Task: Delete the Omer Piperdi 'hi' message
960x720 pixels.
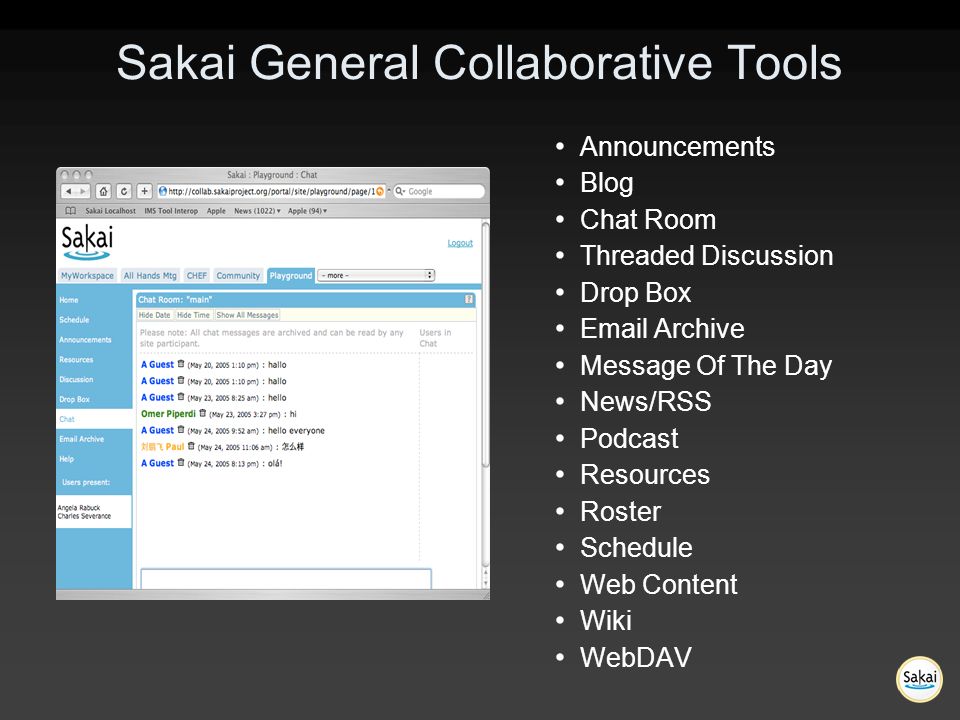Action: click(x=203, y=413)
